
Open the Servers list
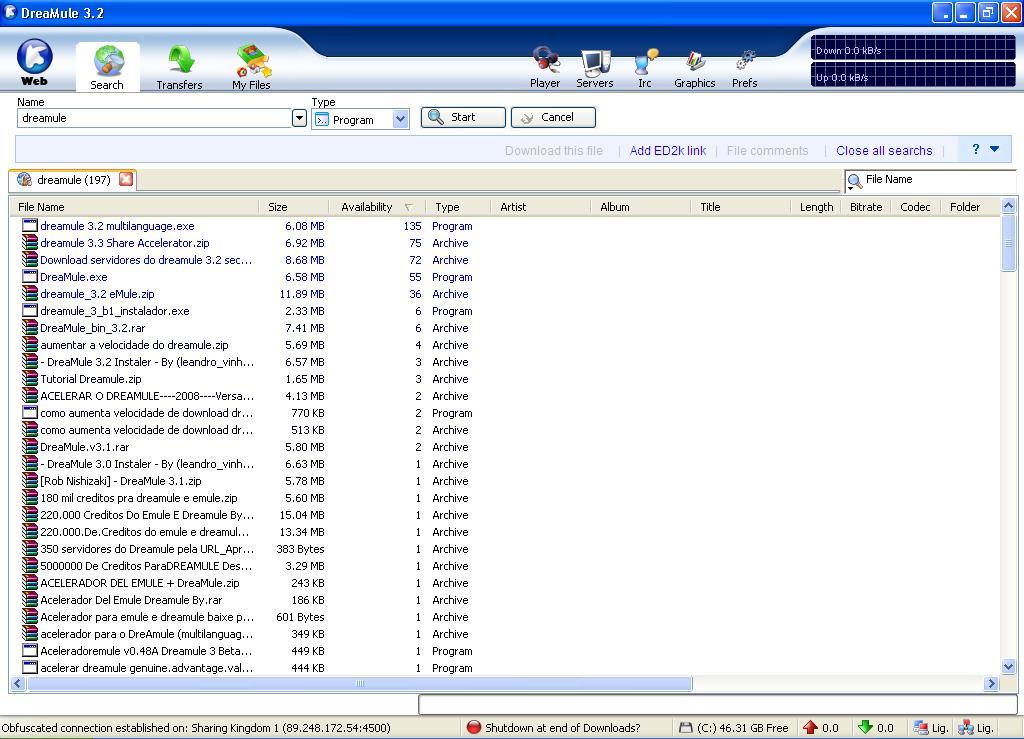(595, 67)
